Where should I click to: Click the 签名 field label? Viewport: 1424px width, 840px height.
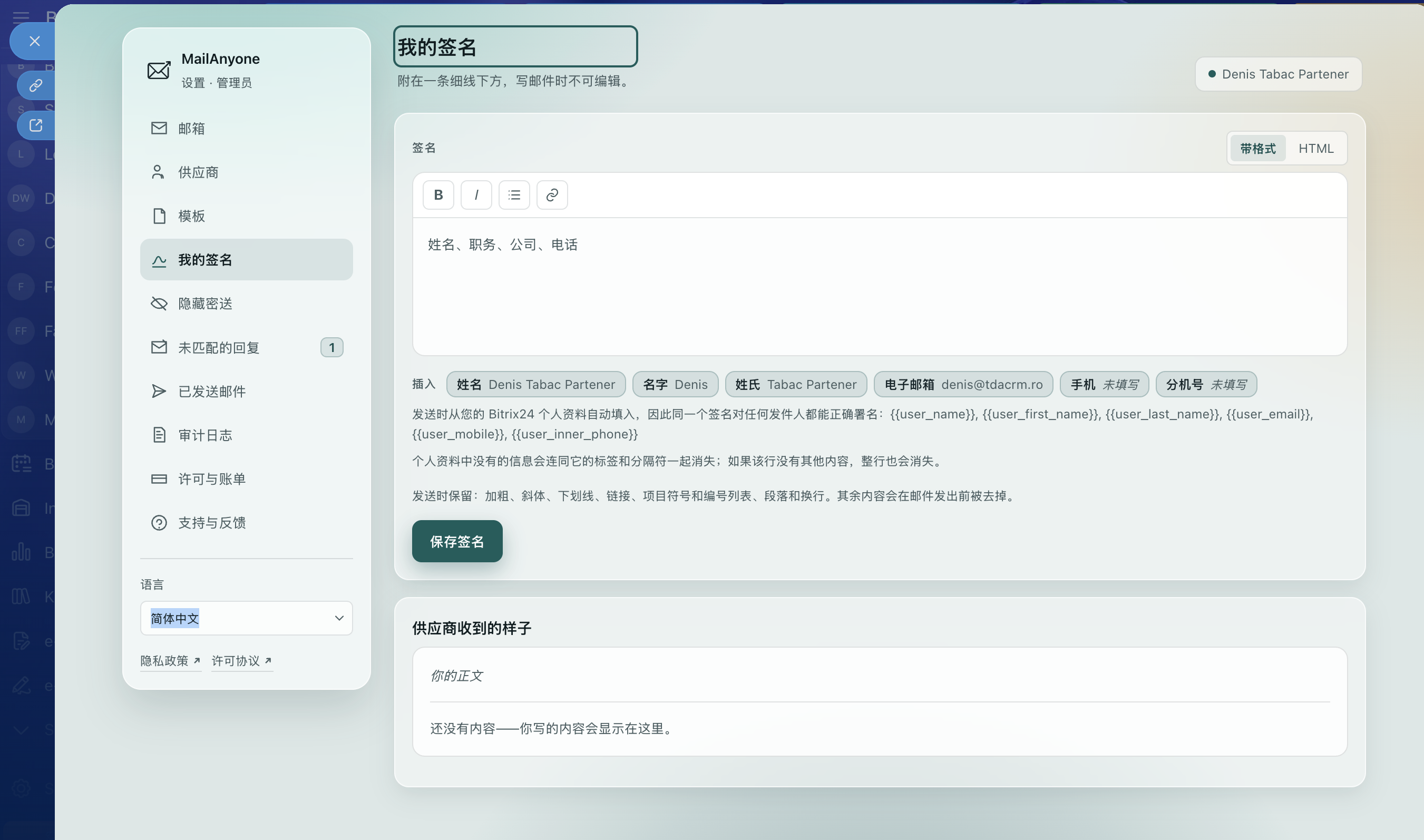[x=424, y=148]
